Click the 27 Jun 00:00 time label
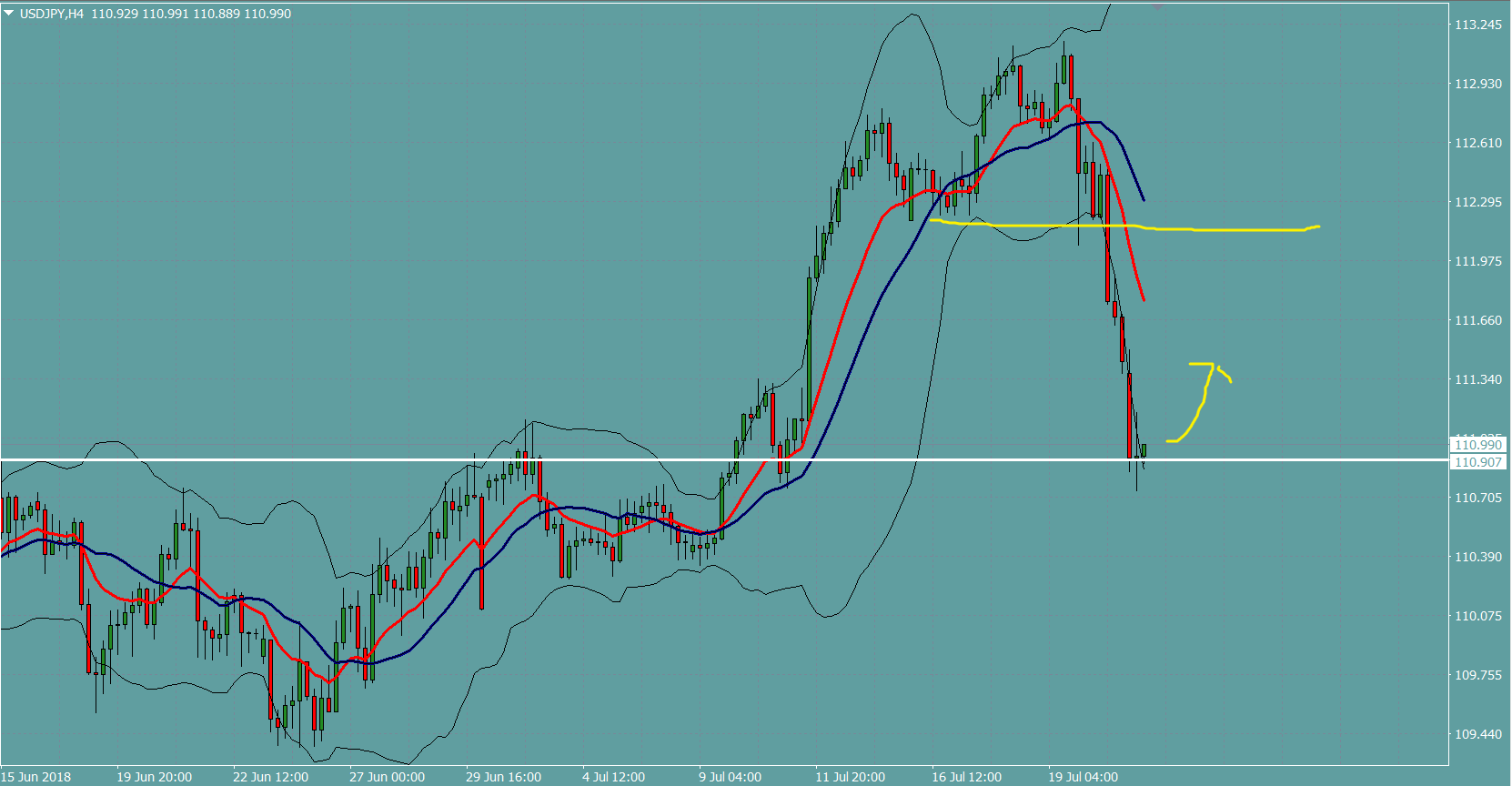The image size is (1512, 786). point(387,777)
